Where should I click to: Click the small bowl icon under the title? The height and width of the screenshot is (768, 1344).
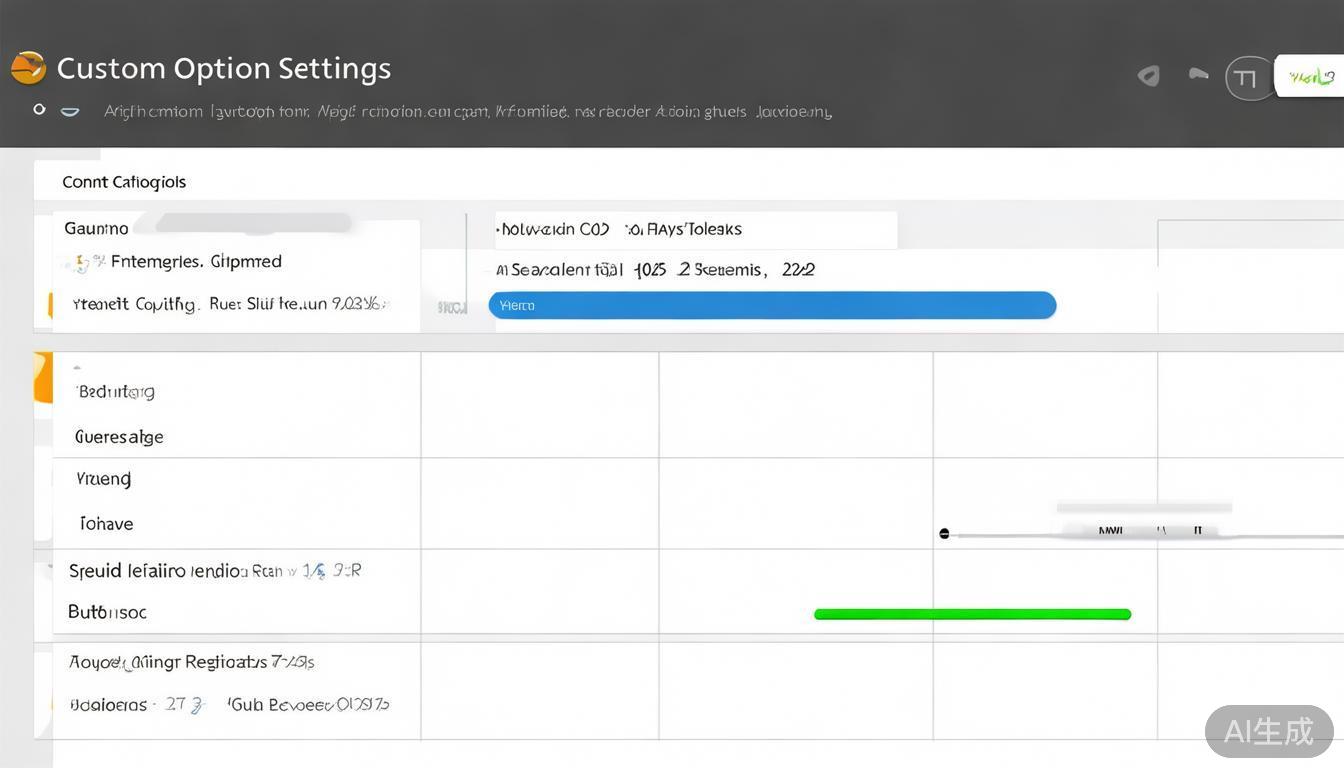tap(70, 111)
